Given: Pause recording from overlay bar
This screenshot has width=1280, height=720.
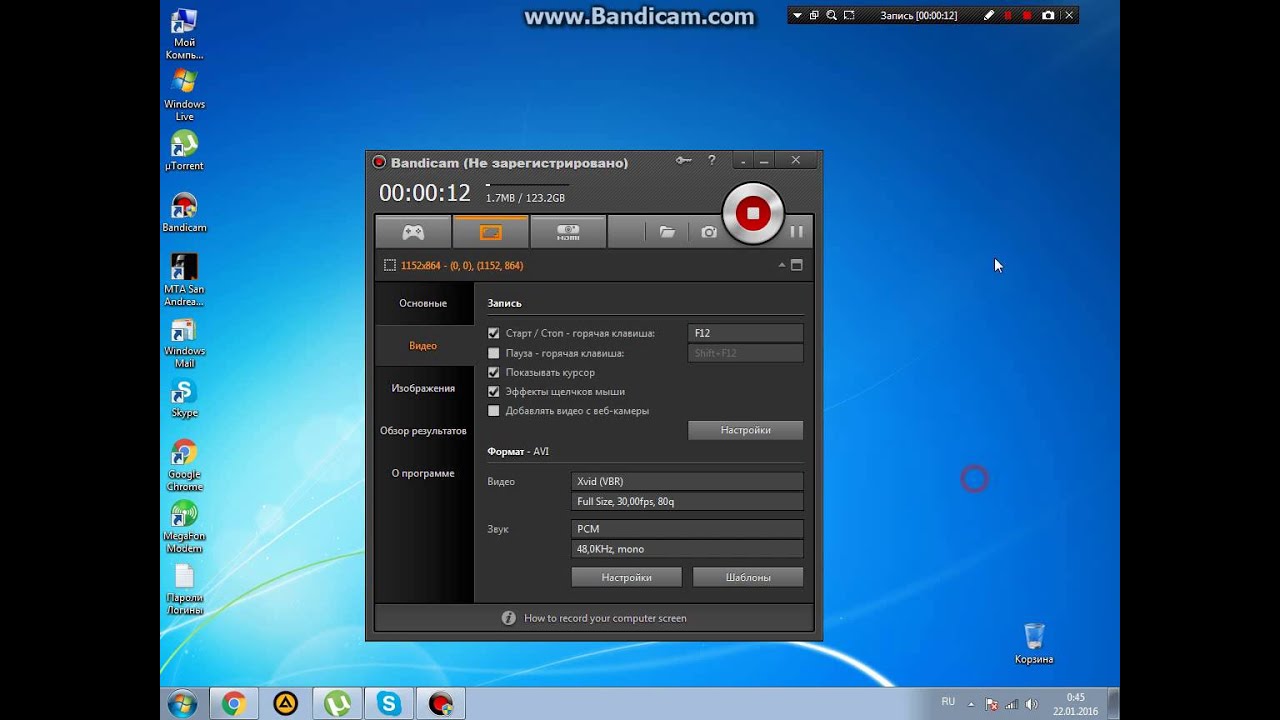Looking at the screenshot, I should pyautogui.click(x=1008, y=16).
